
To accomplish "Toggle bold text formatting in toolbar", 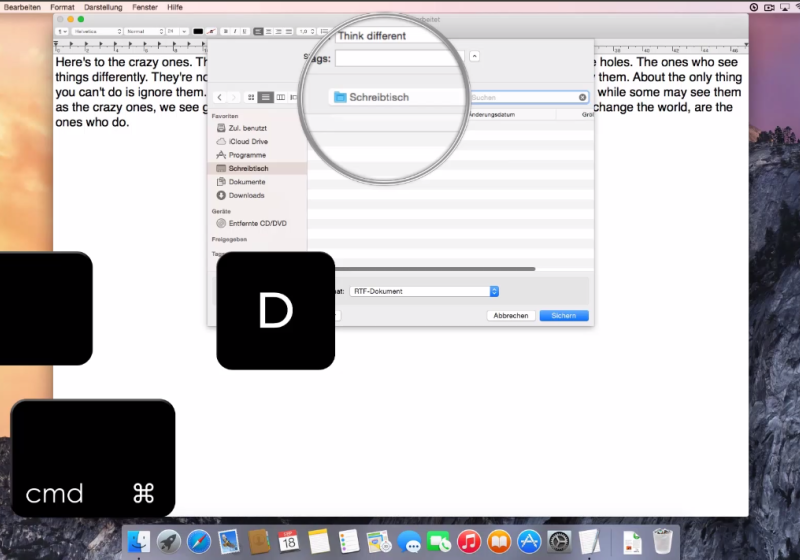I will coord(226,32).
